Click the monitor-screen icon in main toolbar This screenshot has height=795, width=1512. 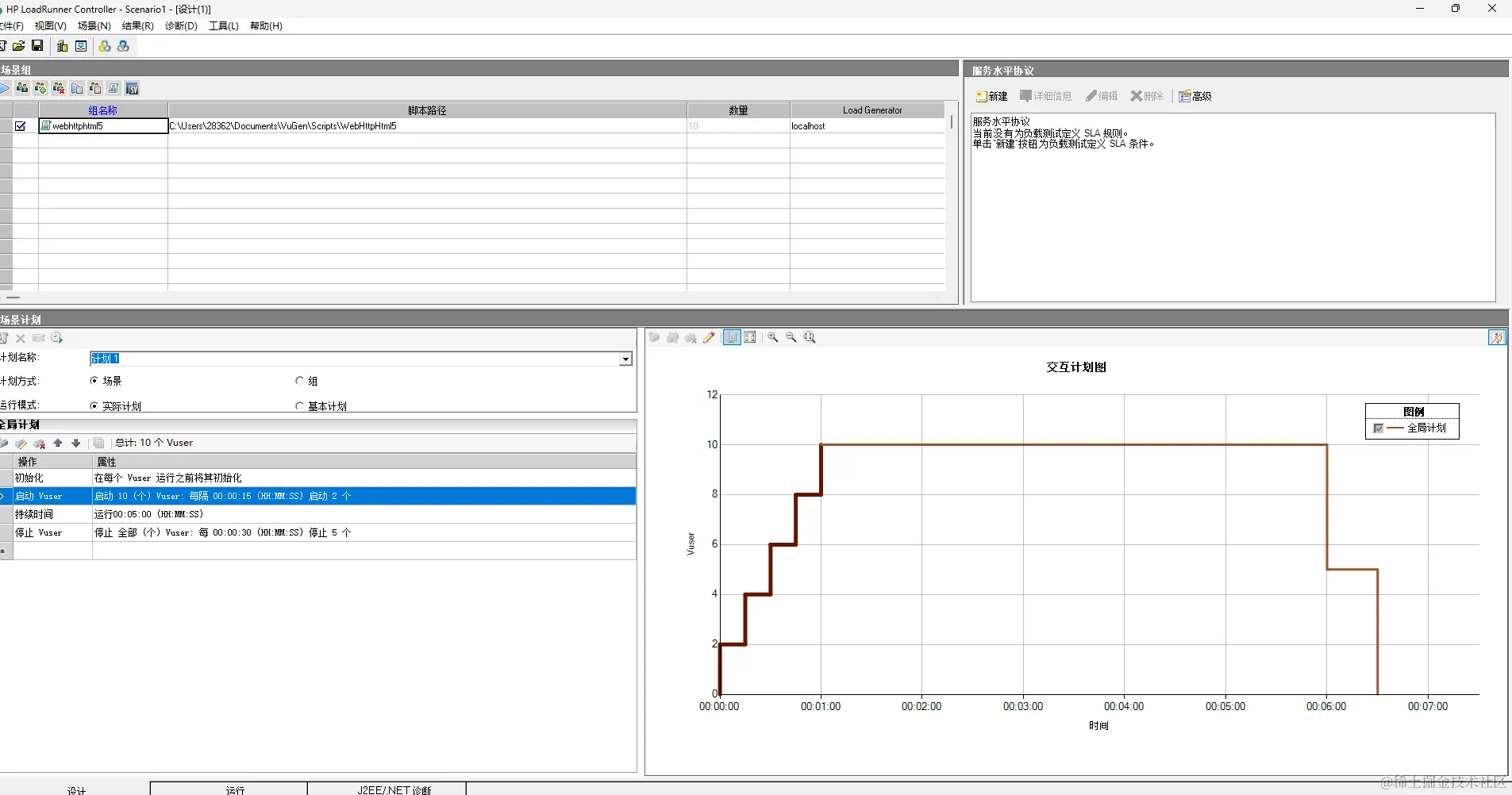point(81,46)
